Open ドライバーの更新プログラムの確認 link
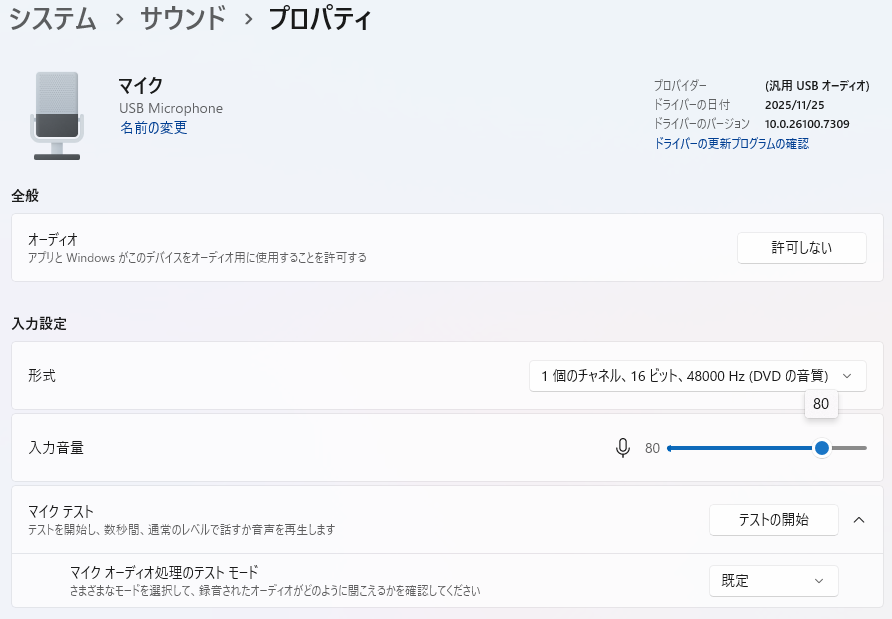Image resolution: width=892 pixels, height=619 pixels. [731, 144]
